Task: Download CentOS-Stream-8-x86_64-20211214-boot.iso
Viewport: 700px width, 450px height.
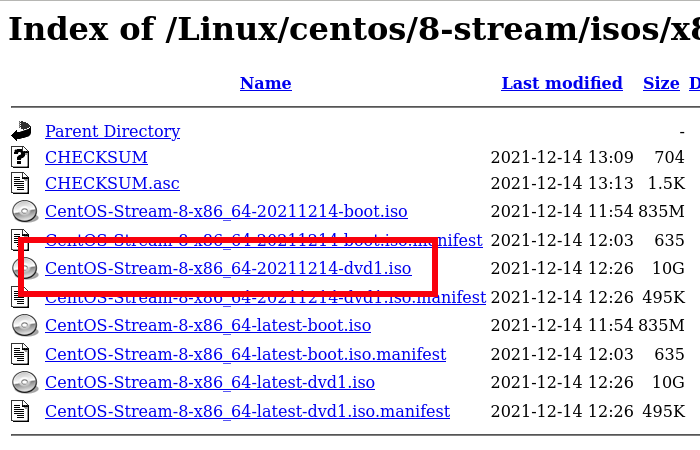Action: (x=226, y=212)
